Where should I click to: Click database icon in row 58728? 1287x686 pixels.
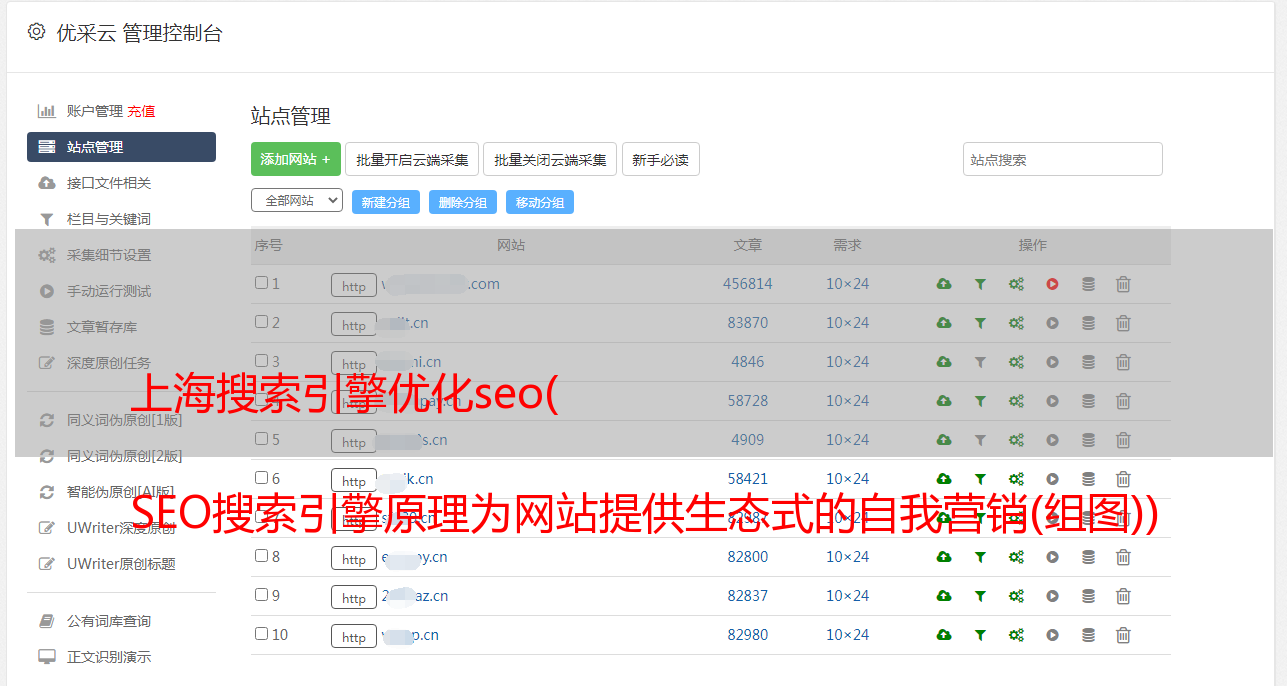[1088, 401]
